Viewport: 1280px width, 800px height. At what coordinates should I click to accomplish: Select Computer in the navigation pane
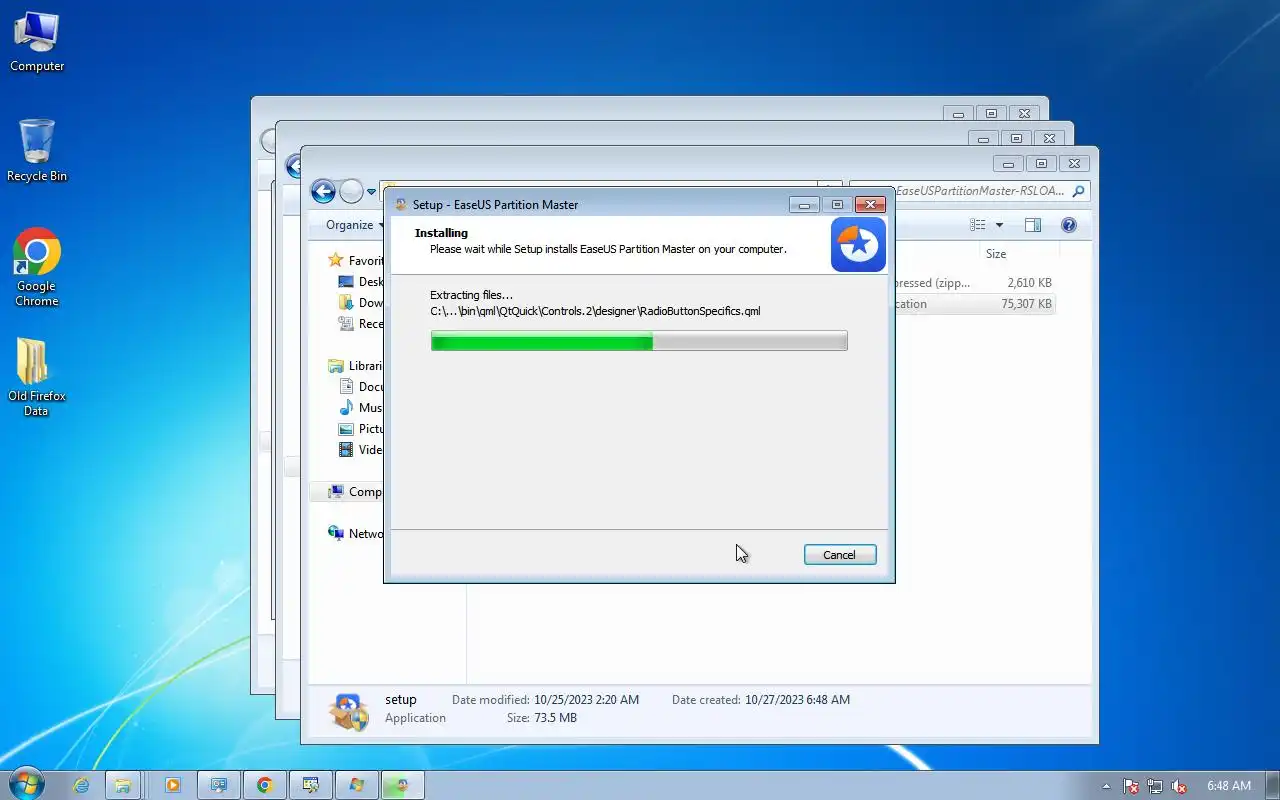click(357, 492)
